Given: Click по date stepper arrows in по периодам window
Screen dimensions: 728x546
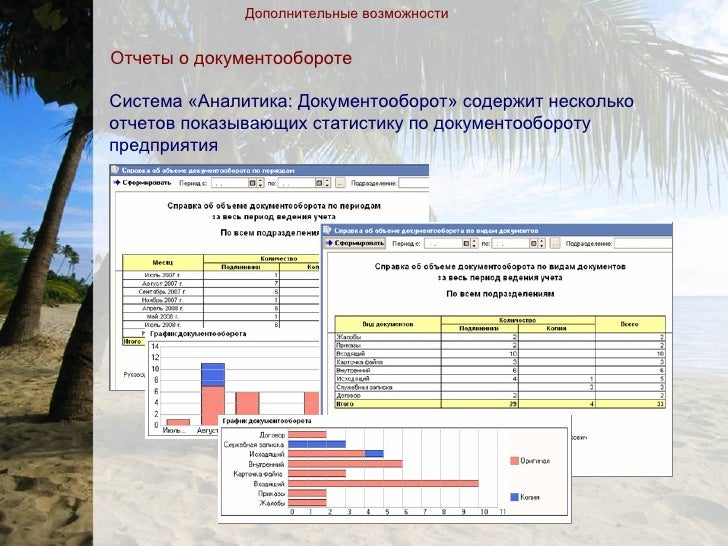Looking at the screenshot, I should (x=327, y=183).
